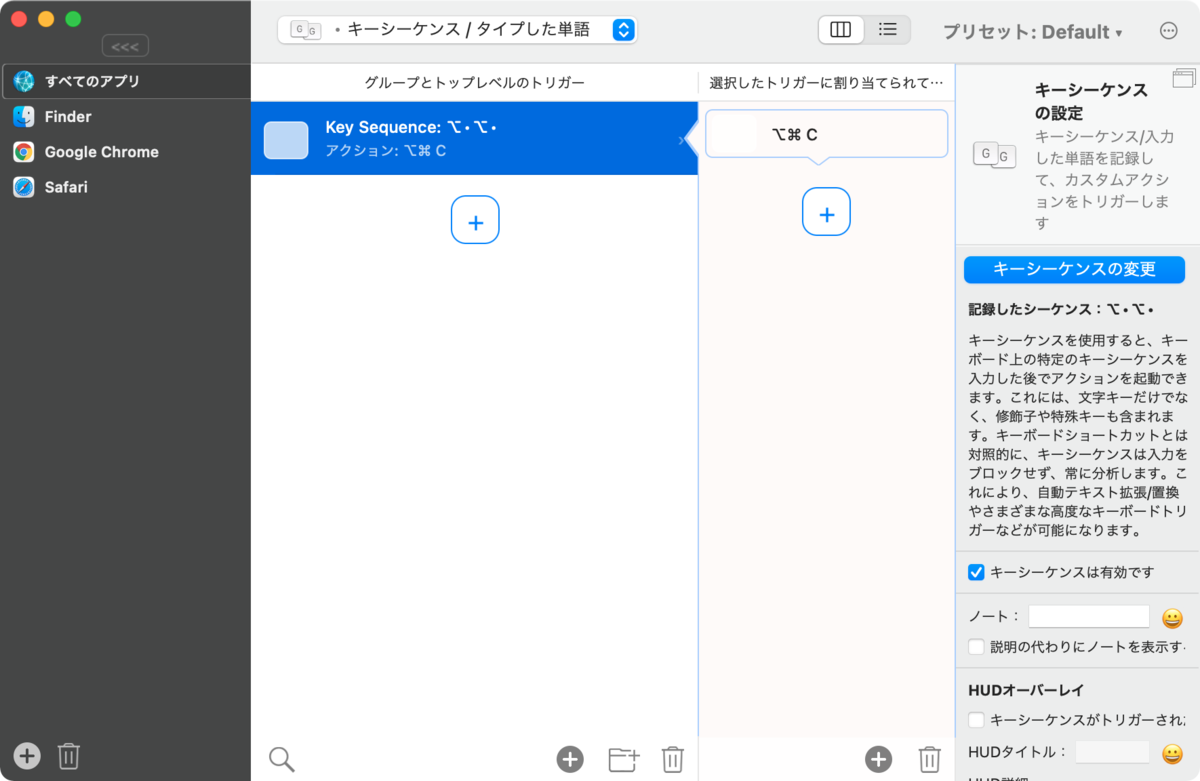Open the プリセット: Default dropdown

click(1034, 30)
